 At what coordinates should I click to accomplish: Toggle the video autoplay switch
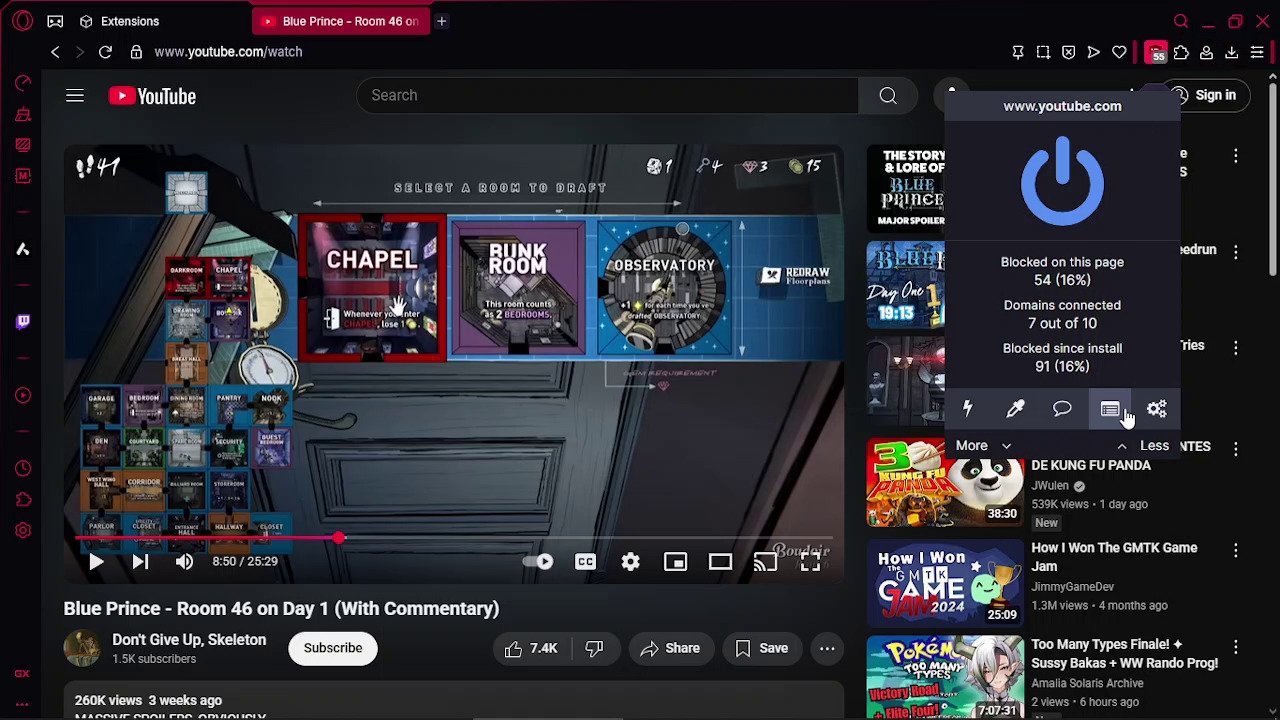[538, 562]
